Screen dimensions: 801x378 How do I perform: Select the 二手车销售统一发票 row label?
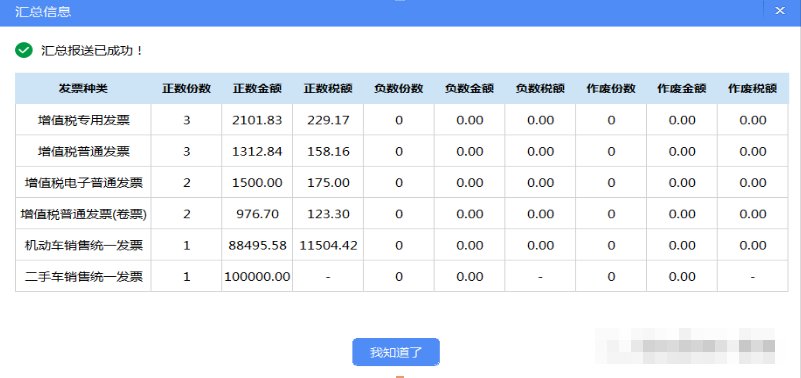point(84,277)
